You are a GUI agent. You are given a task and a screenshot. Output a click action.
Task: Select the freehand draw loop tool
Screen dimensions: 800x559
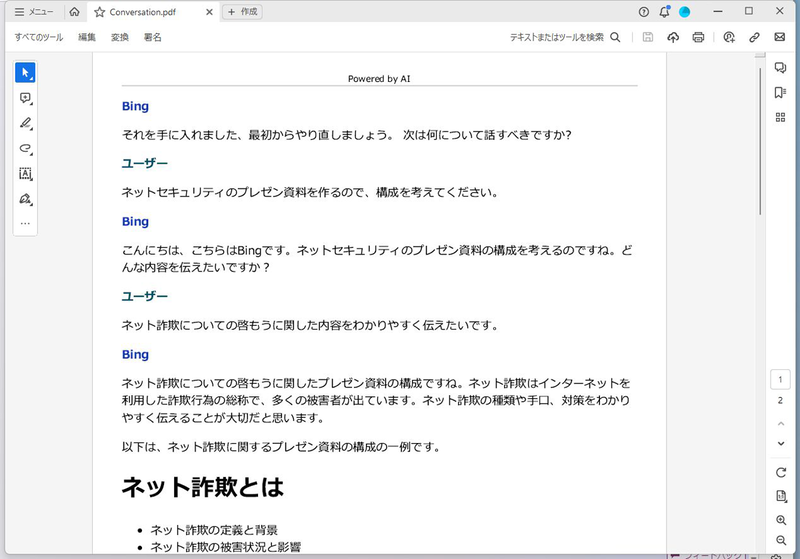point(25,148)
